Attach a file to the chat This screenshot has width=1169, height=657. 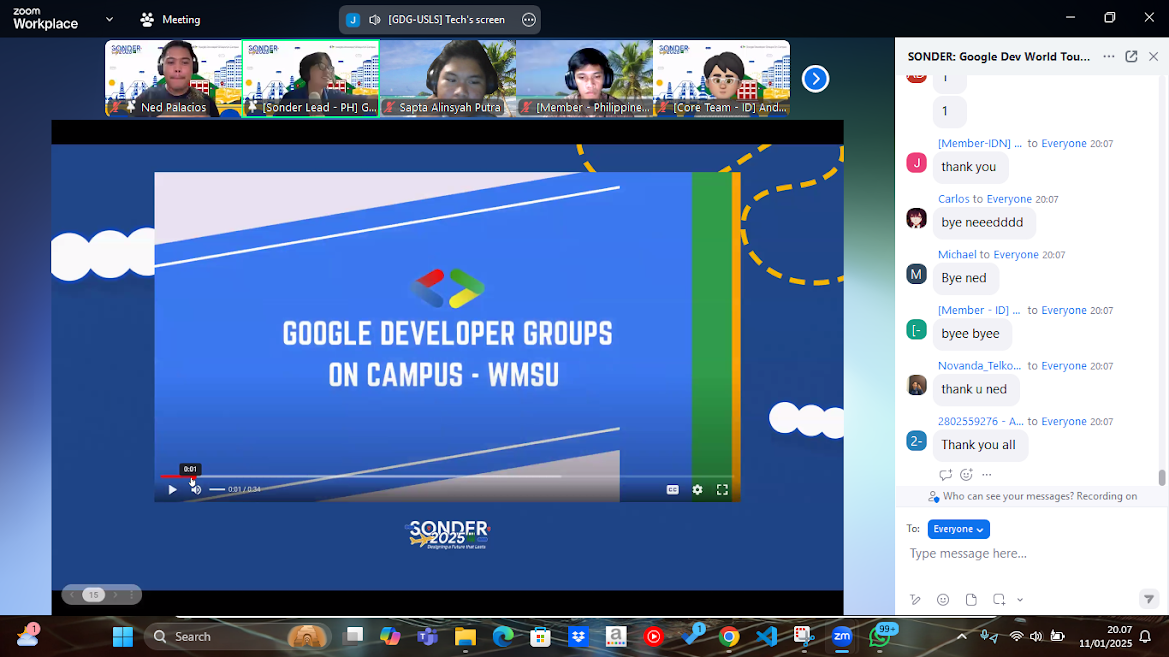pyautogui.click(x=971, y=600)
